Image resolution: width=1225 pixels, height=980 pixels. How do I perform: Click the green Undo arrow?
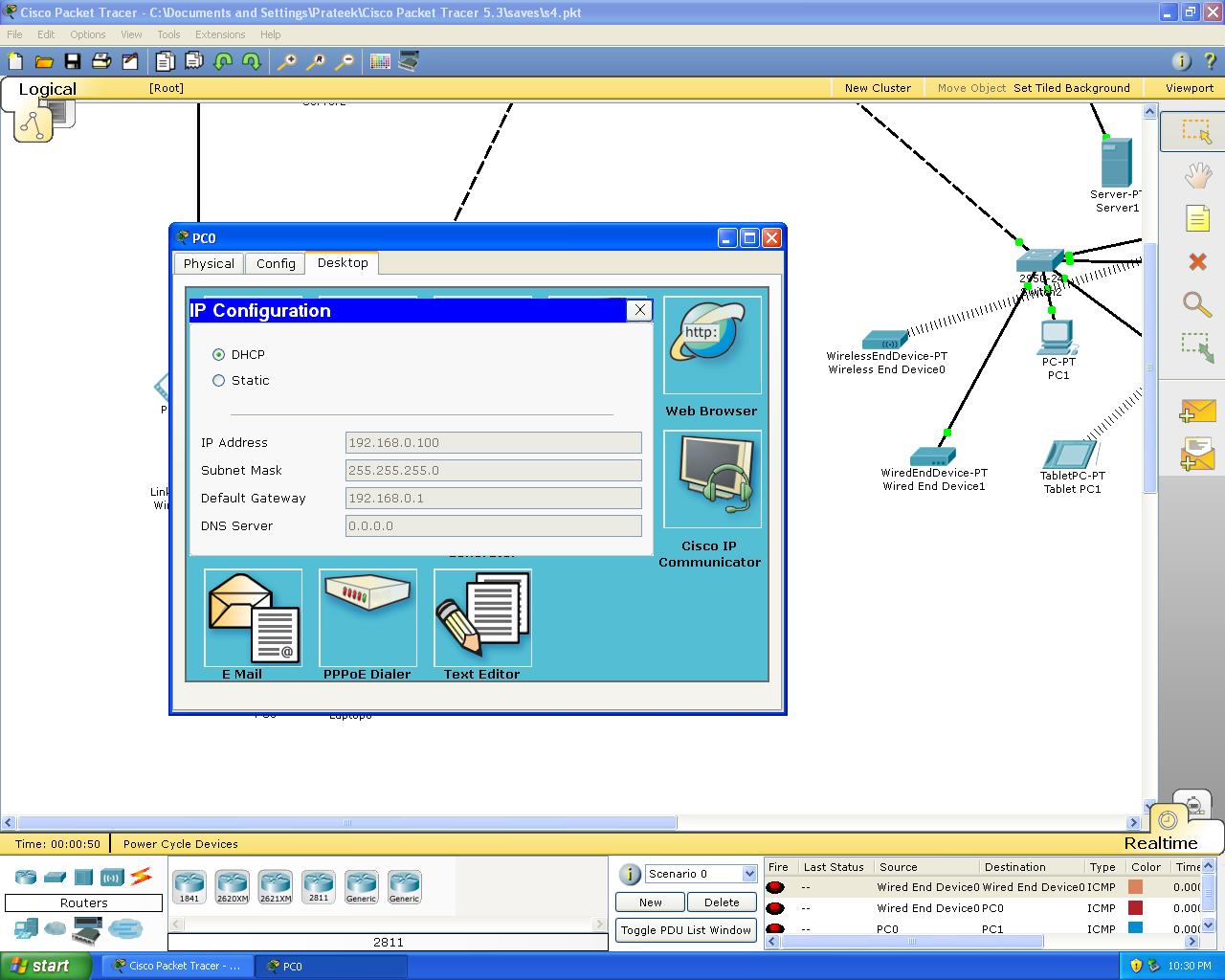[223, 61]
